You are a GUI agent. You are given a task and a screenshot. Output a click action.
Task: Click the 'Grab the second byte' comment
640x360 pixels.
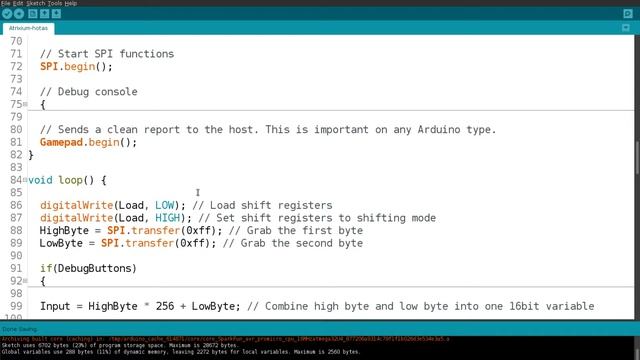(x=293, y=243)
